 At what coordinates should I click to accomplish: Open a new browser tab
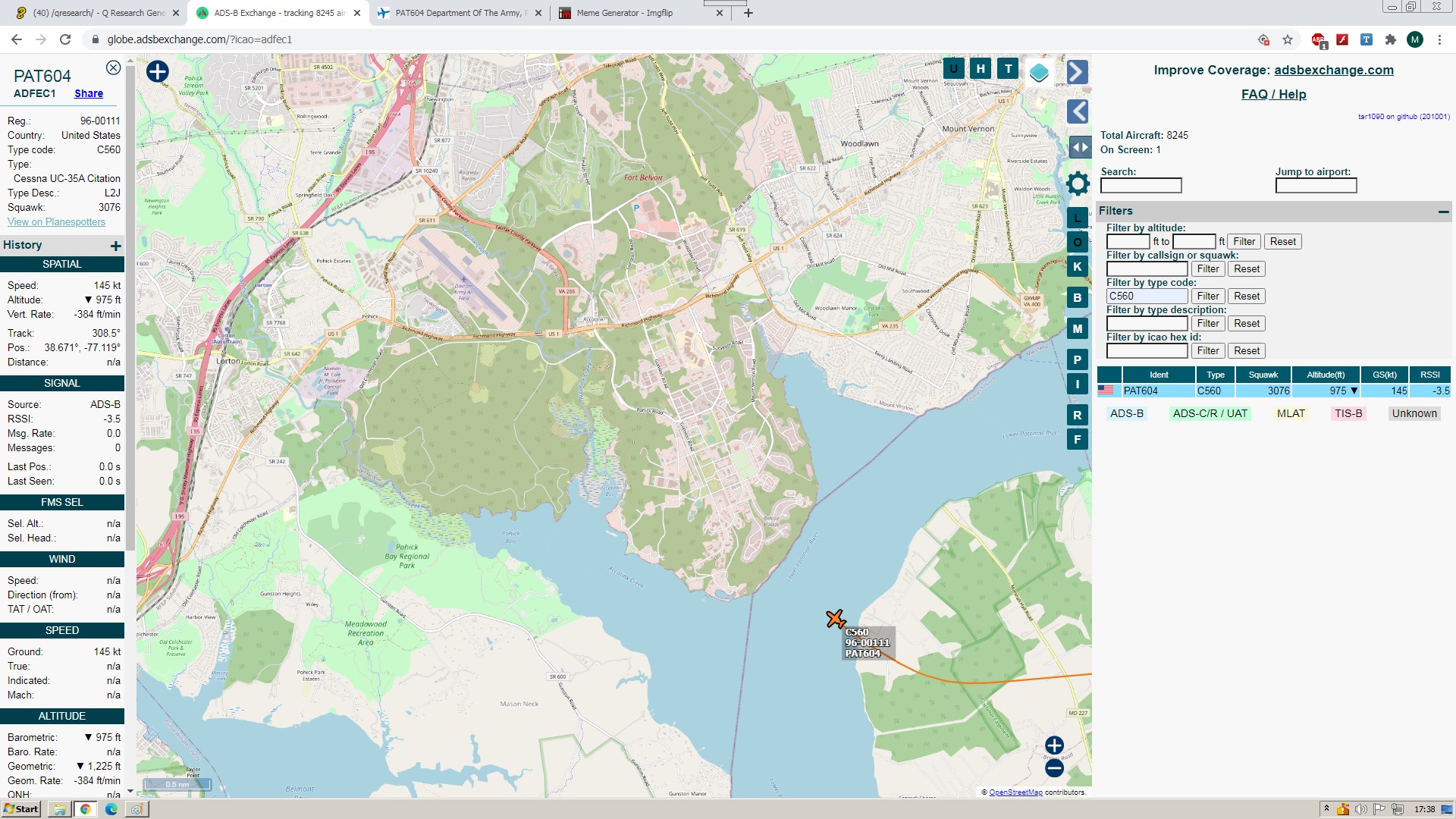click(748, 13)
